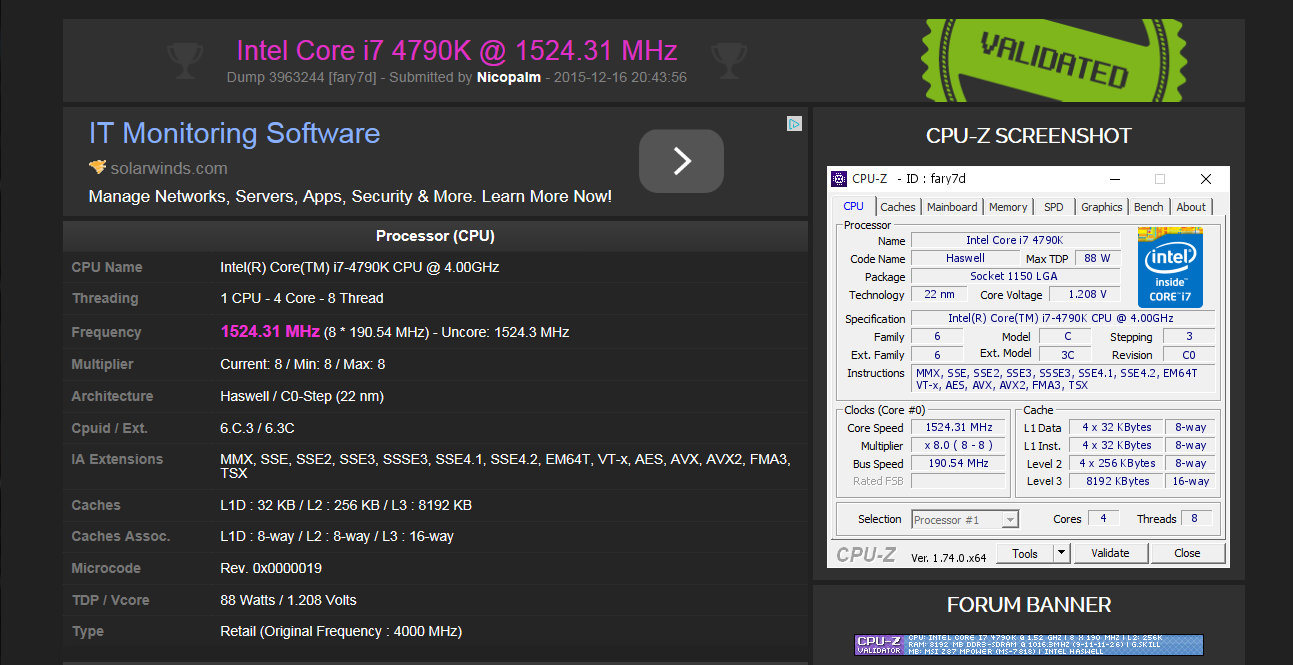
Task: Click the CPU-Z Validator logo in the forum banner
Action: pyautogui.click(x=879, y=645)
